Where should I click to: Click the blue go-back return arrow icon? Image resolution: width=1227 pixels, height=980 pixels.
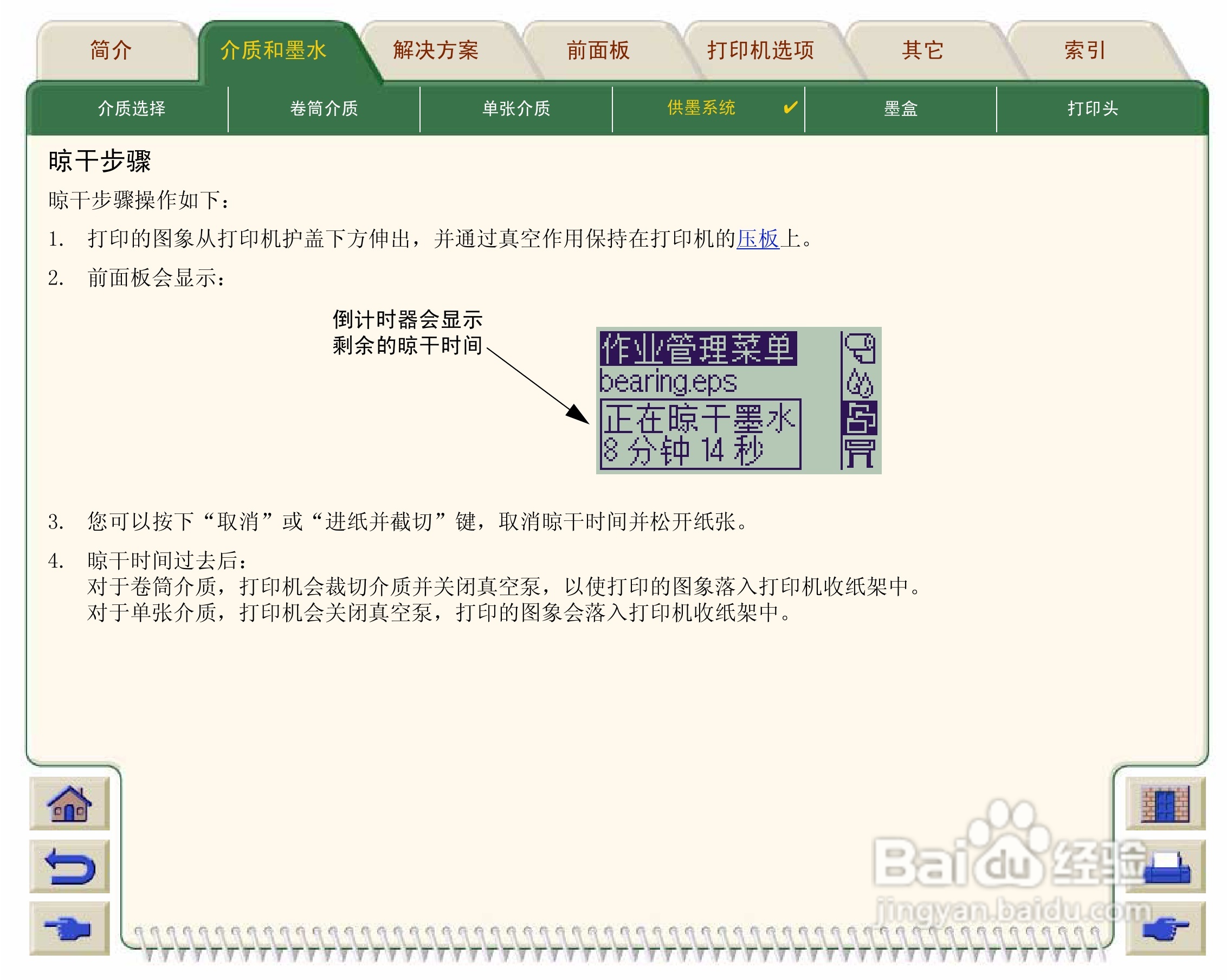tap(69, 866)
